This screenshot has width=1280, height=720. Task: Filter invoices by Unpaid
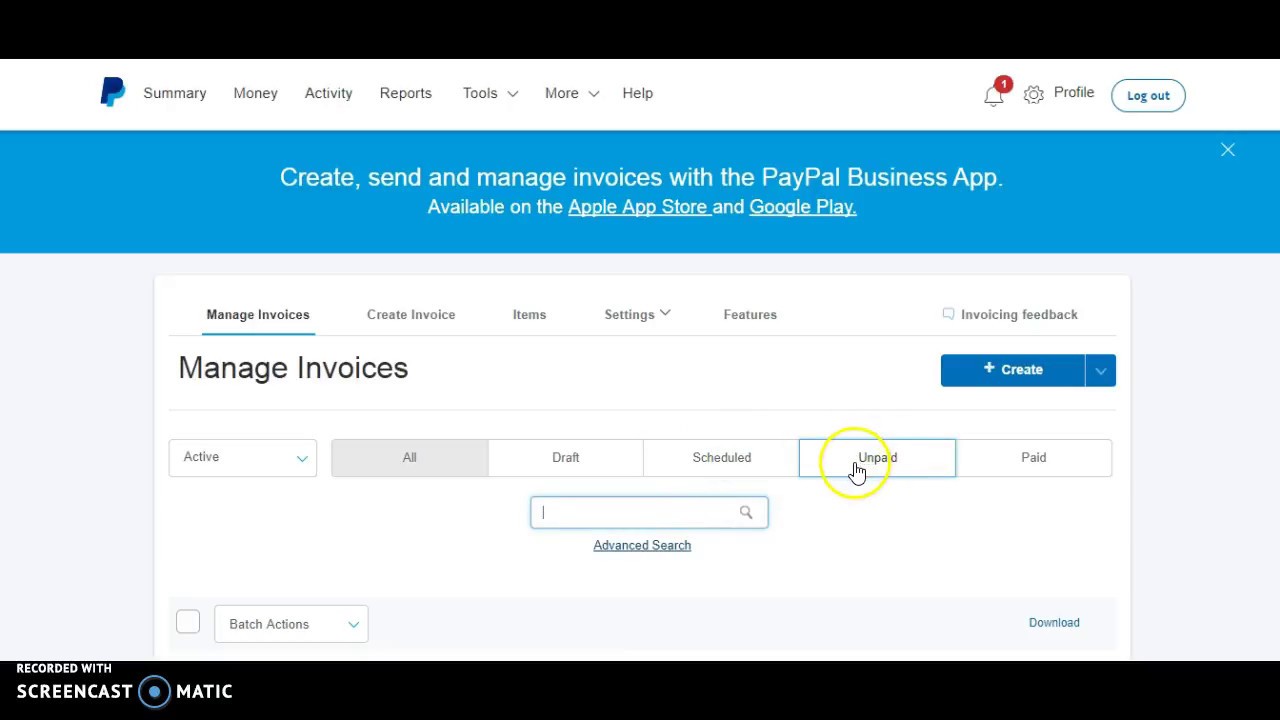(x=878, y=457)
